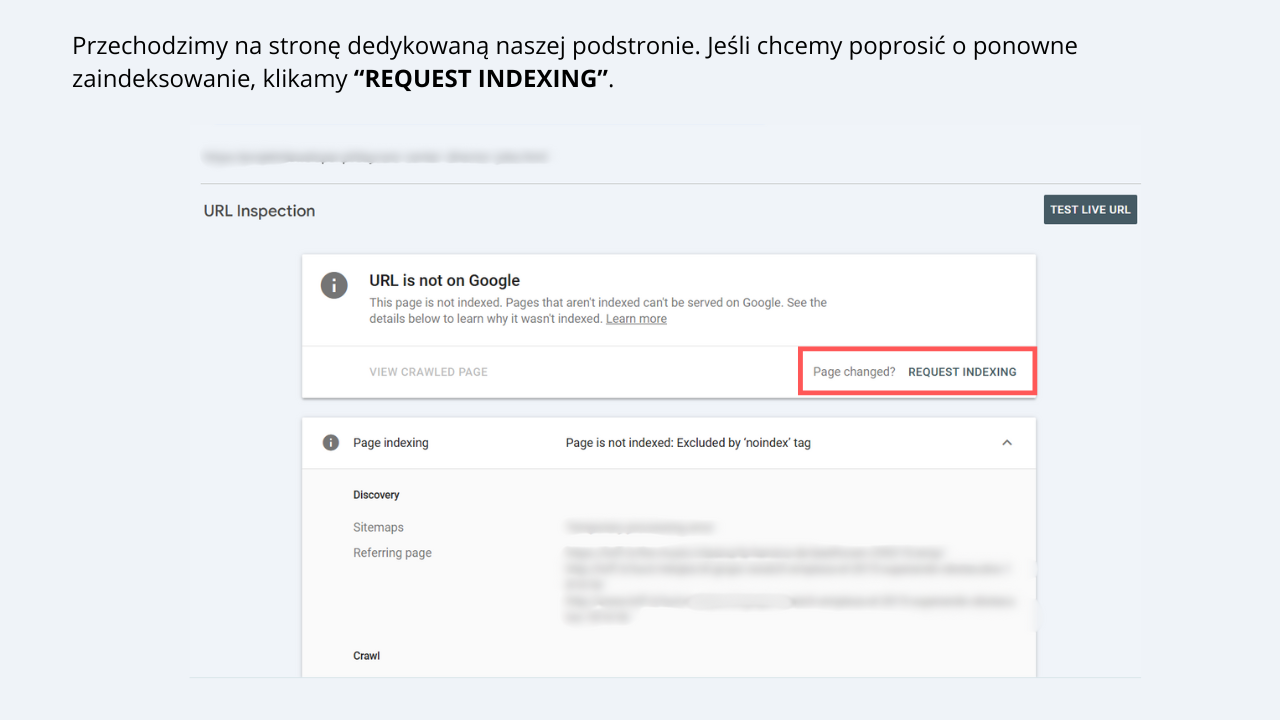Expand the Discovery details section
Image resolution: width=1280 pixels, height=720 pixels.
(x=376, y=494)
